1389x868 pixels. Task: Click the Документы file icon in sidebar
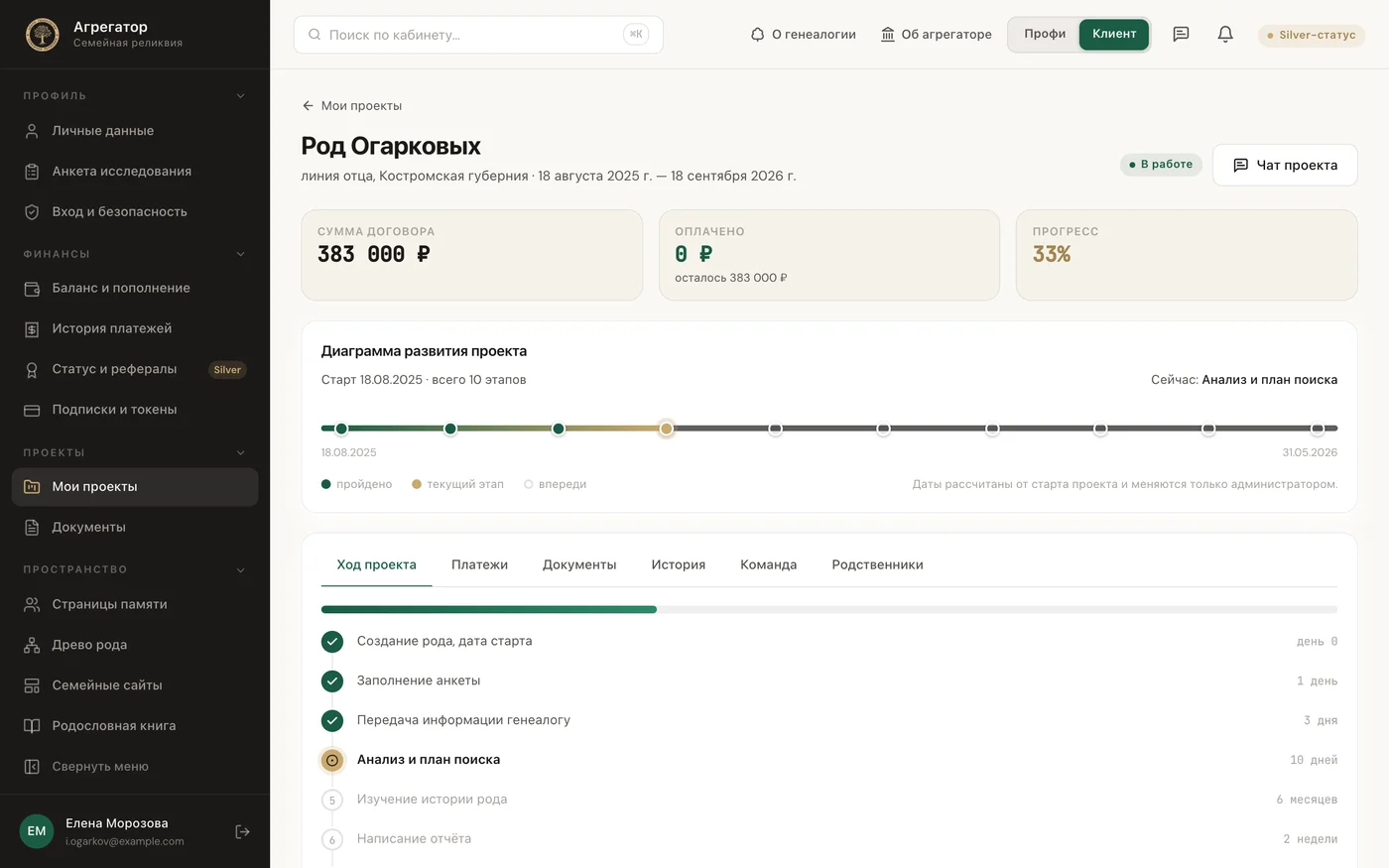click(x=32, y=528)
